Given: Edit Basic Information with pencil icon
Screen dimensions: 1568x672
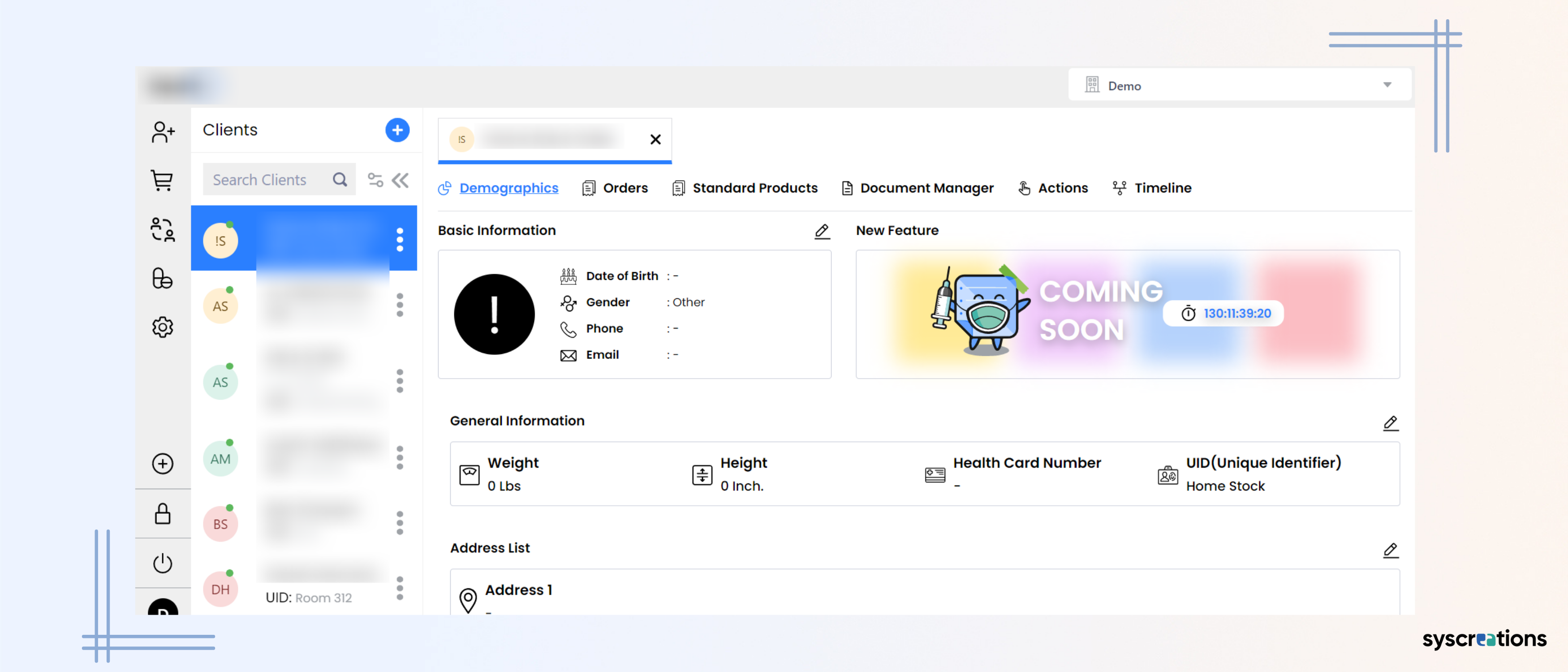Looking at the screenshot, I should pyautogui.click(x=822, y=231).
